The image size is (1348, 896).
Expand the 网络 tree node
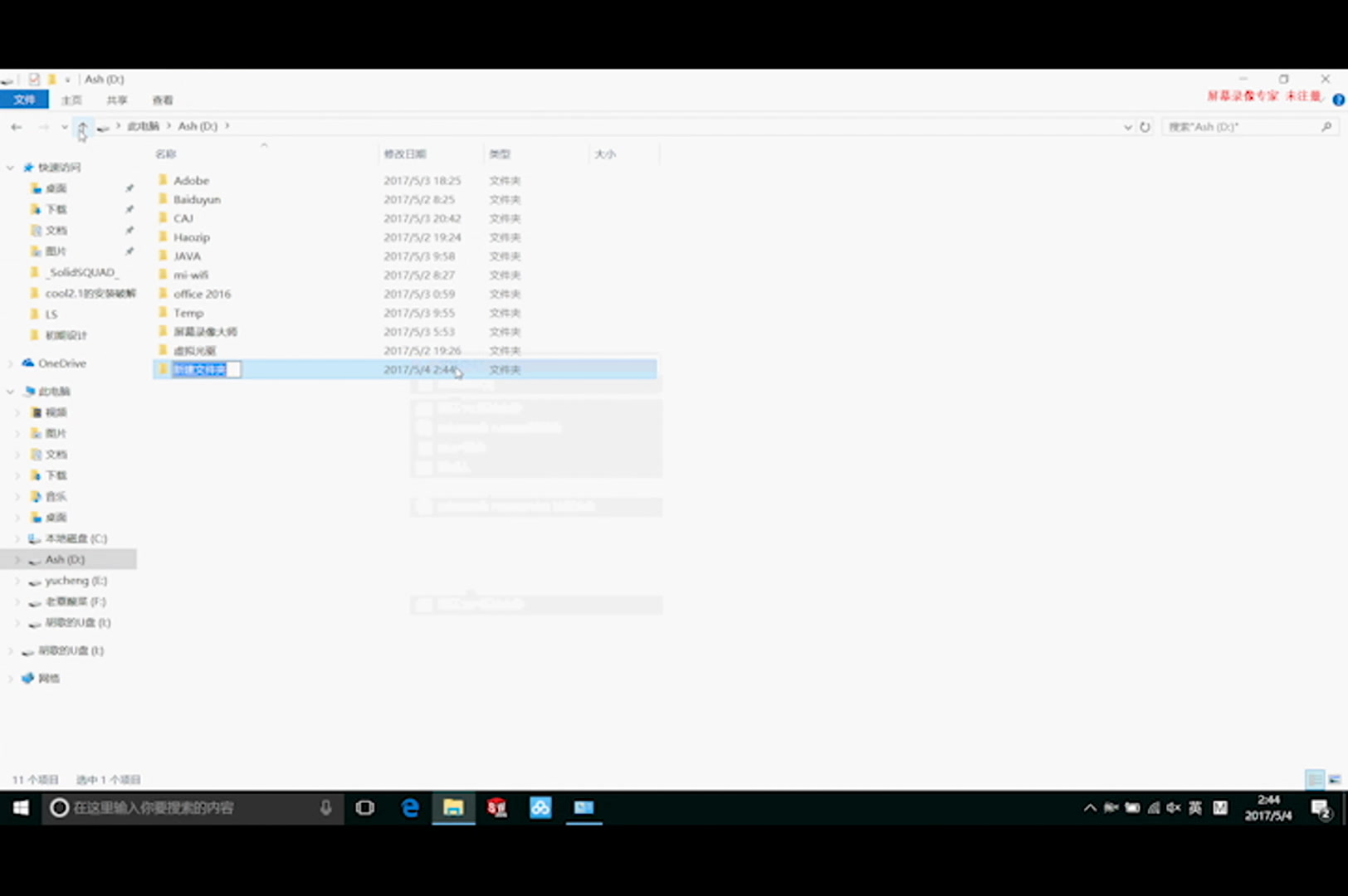[10, 679]
